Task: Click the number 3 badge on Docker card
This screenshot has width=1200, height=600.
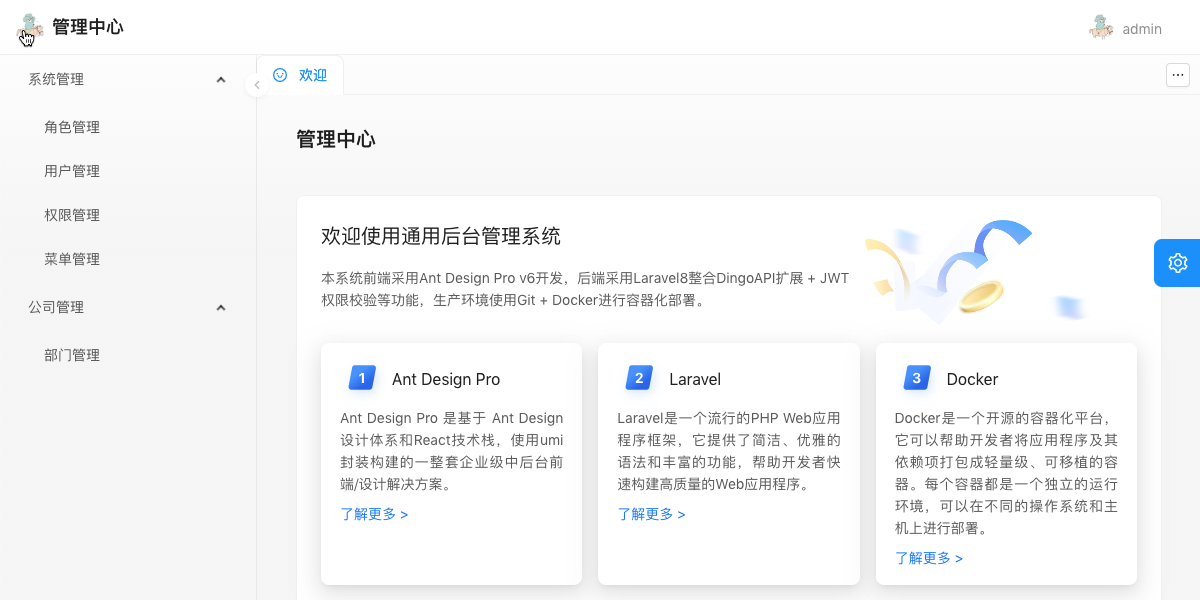Action: pyautogui.click(x=916, y=378)
